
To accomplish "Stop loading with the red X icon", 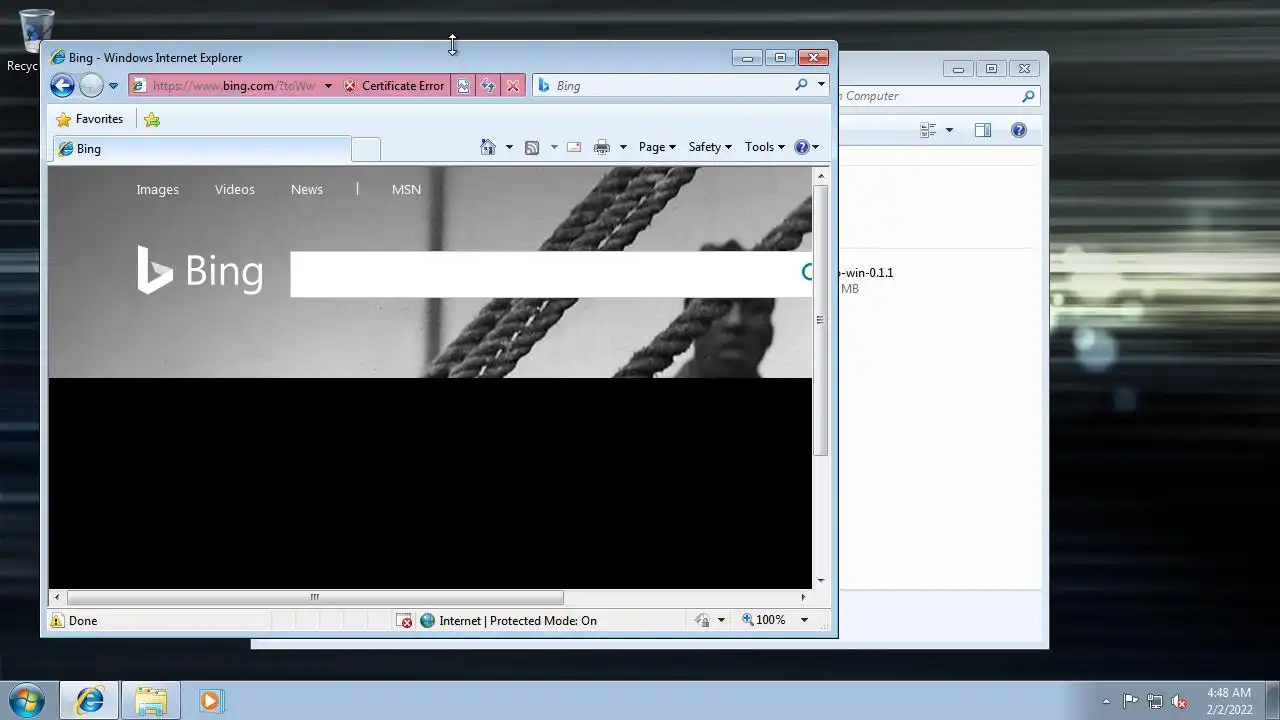I will [x=513, y=86].
